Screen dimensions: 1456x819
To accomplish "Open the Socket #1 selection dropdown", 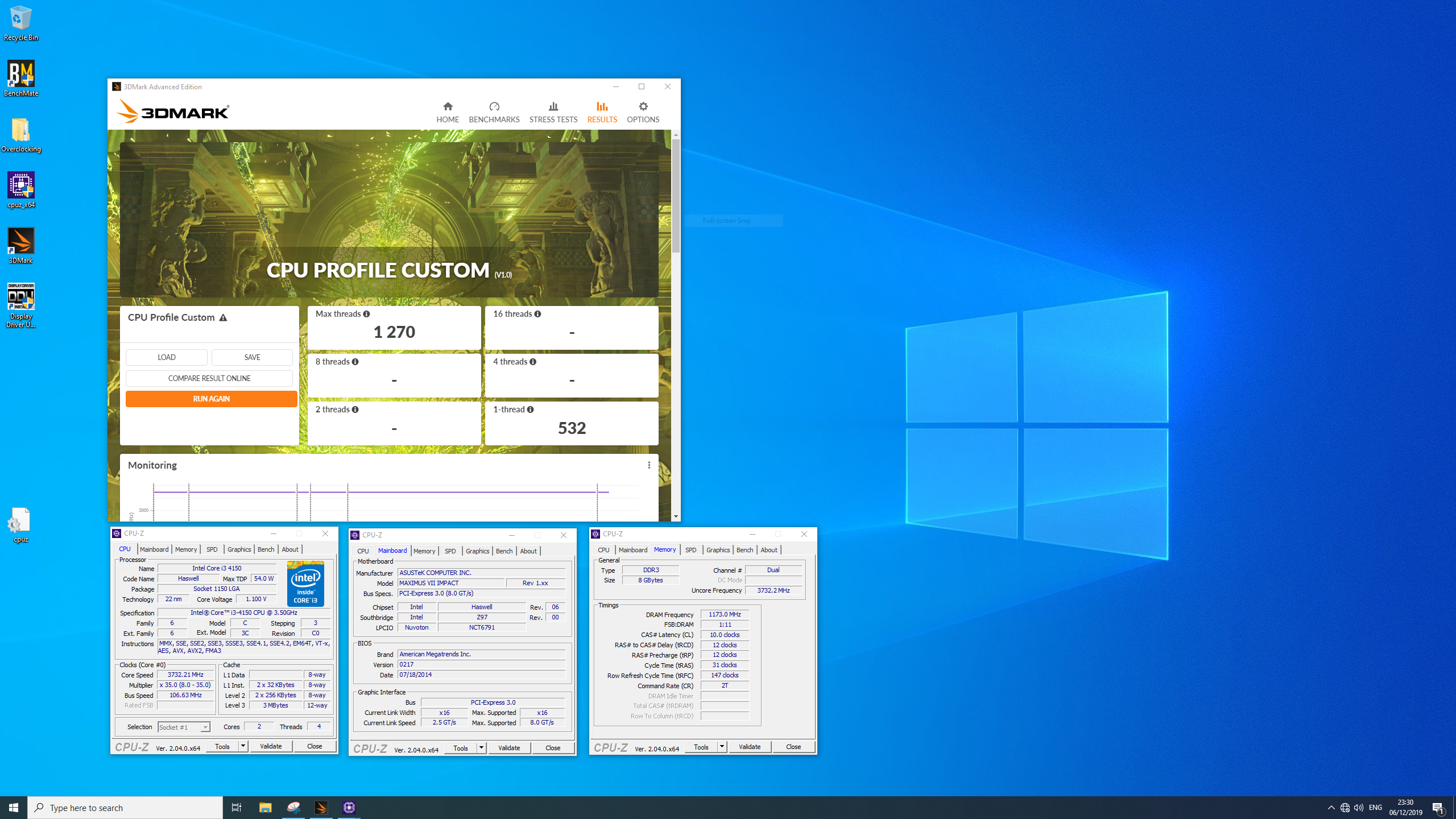I will (x=184, y=727).
